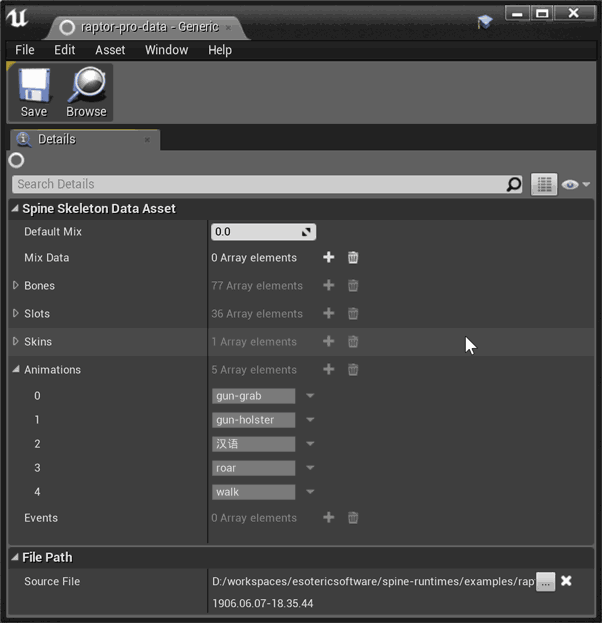
Task: Collapse the Animations array
Action: click(x=15, y=370)
